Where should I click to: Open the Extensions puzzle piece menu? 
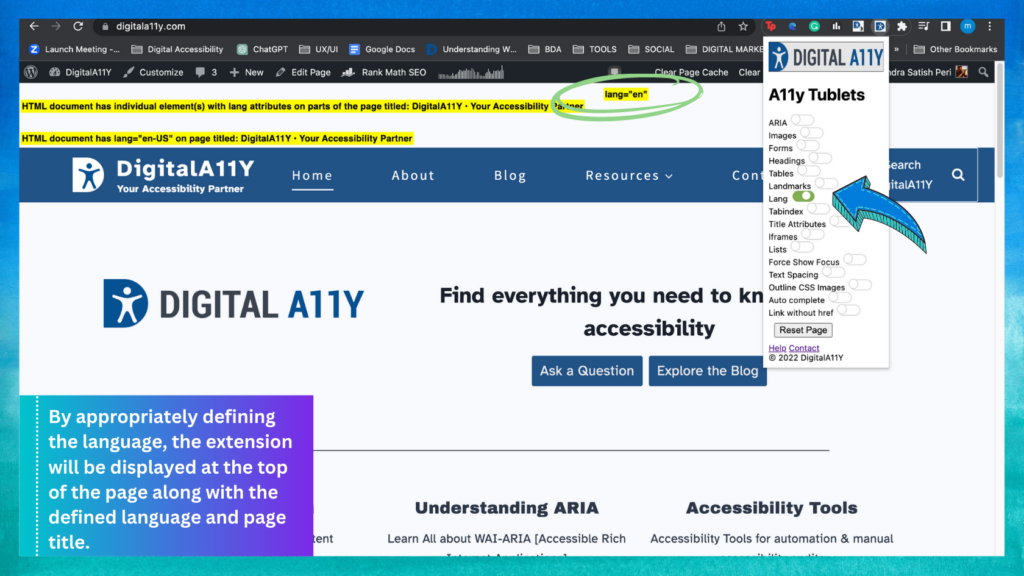(902, 26)
